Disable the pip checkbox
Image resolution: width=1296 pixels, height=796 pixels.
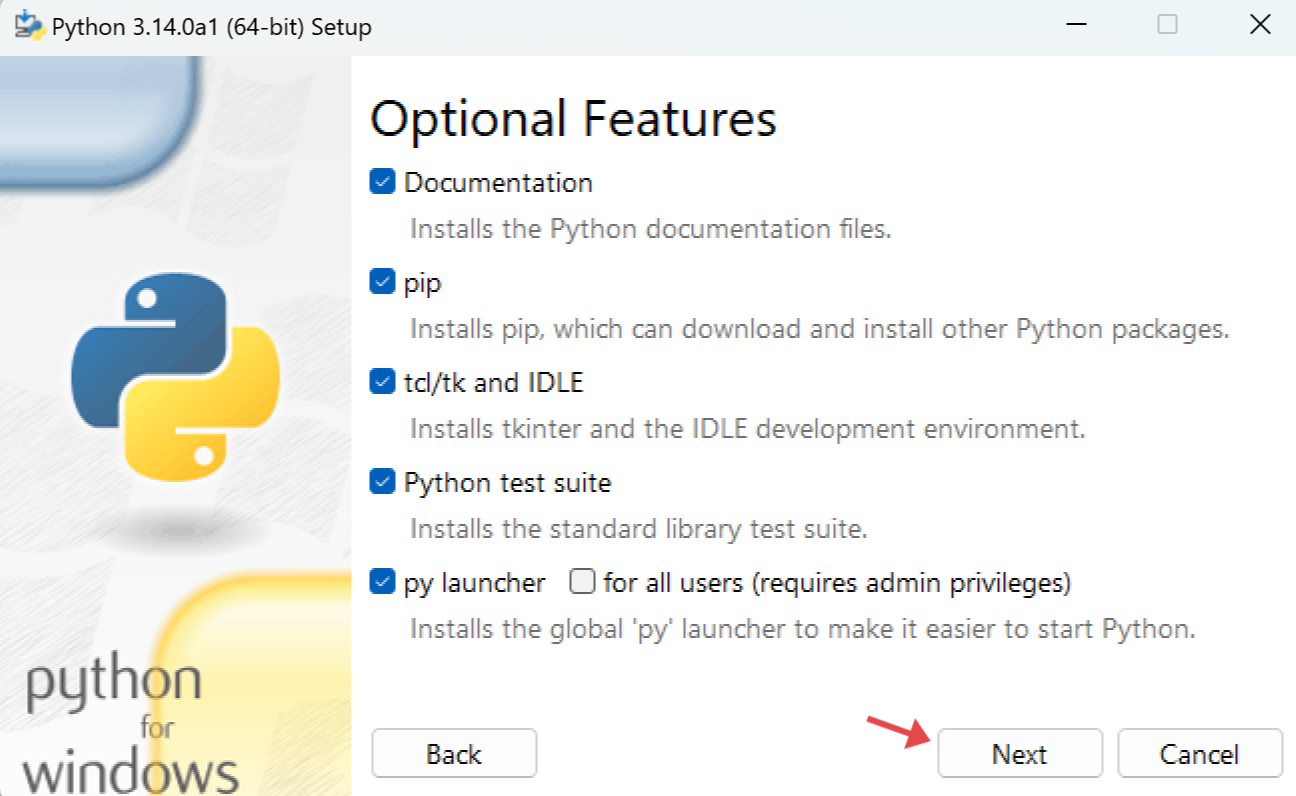tap(382, 281)
